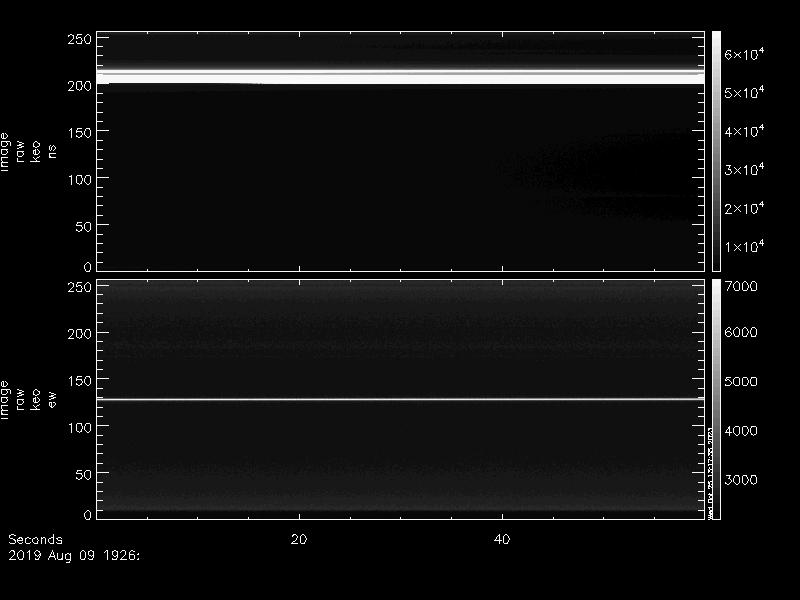This screenshot has height=600, width=800.
Task: Click the '100' tick of ns keogram
Action: [80, 180]
